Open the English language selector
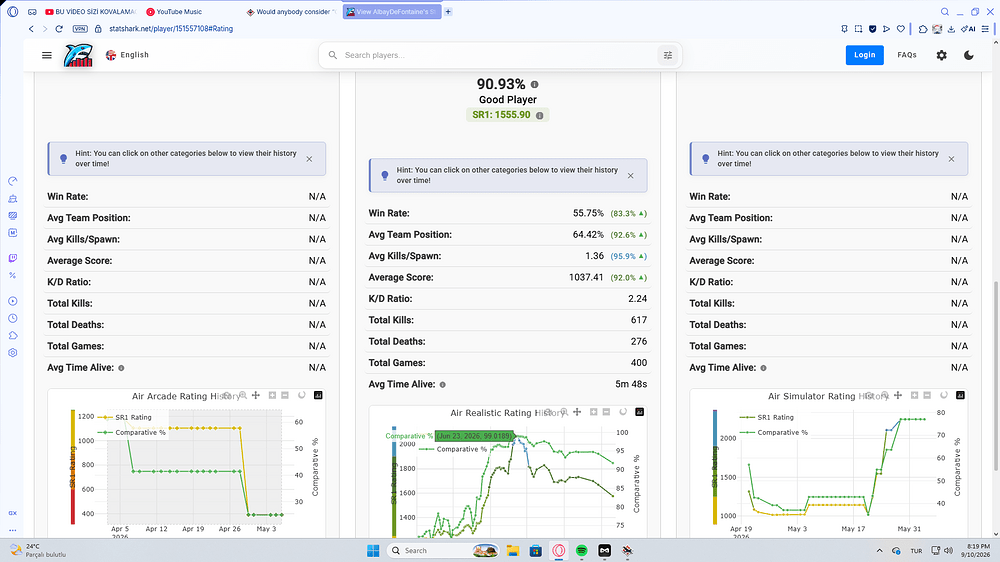The width and height of the screenshot is (1000, 562). tap(127, 55)
